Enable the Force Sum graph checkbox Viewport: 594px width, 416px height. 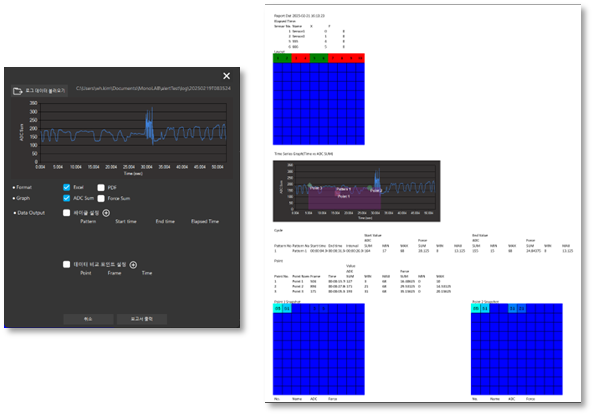101,198
